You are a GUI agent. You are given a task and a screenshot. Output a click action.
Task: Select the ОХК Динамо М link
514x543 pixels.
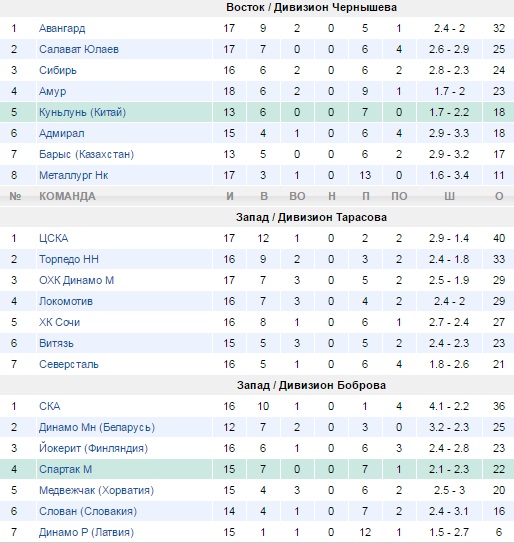pos(77,280)
